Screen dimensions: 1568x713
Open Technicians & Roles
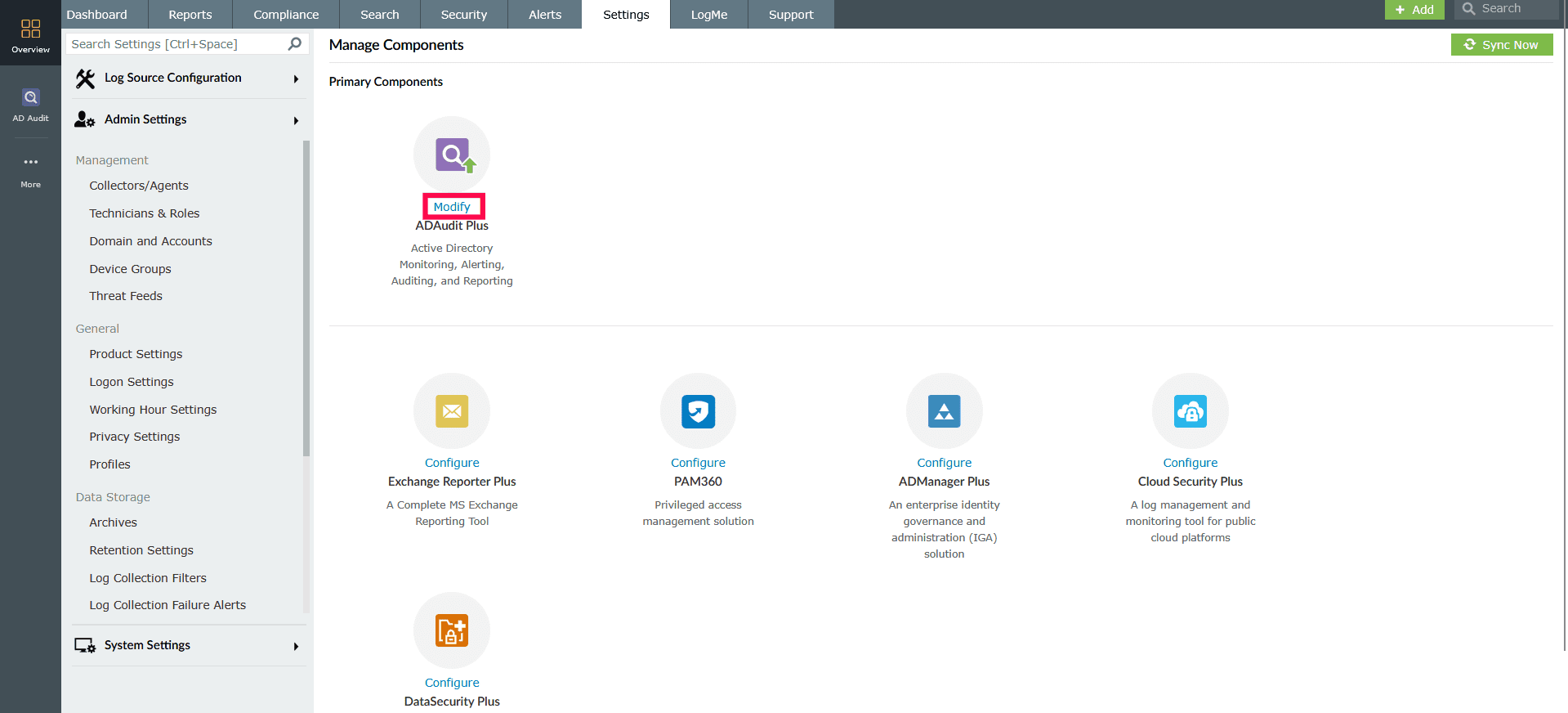click(x=145, y=213)
